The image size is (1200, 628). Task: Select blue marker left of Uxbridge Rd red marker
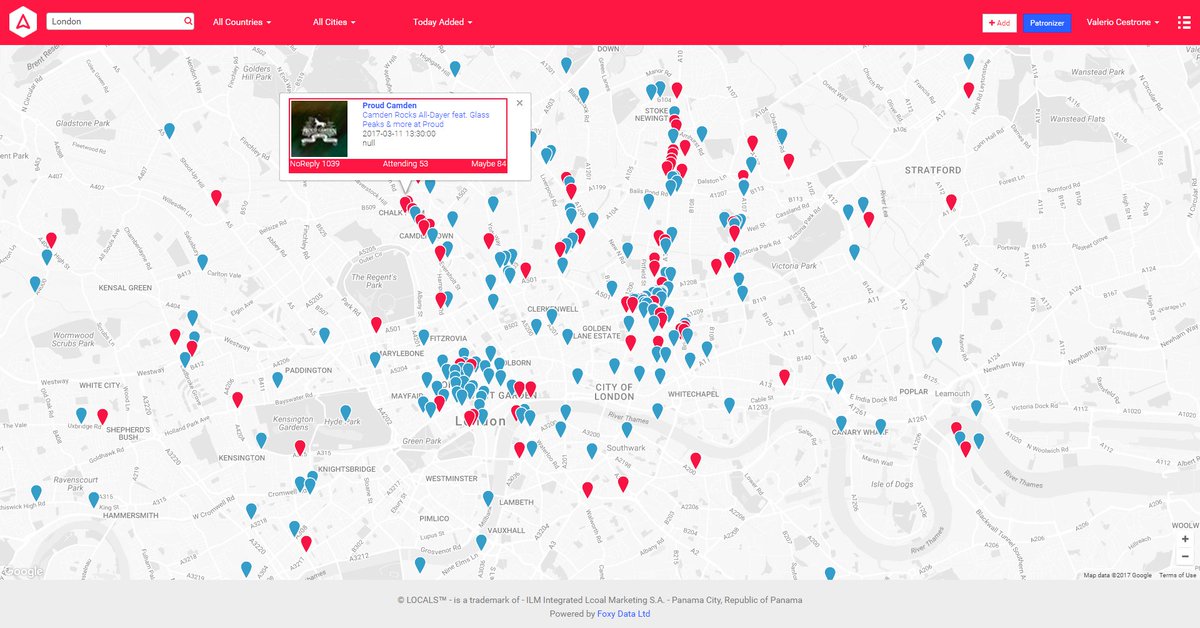coord(81,415)
